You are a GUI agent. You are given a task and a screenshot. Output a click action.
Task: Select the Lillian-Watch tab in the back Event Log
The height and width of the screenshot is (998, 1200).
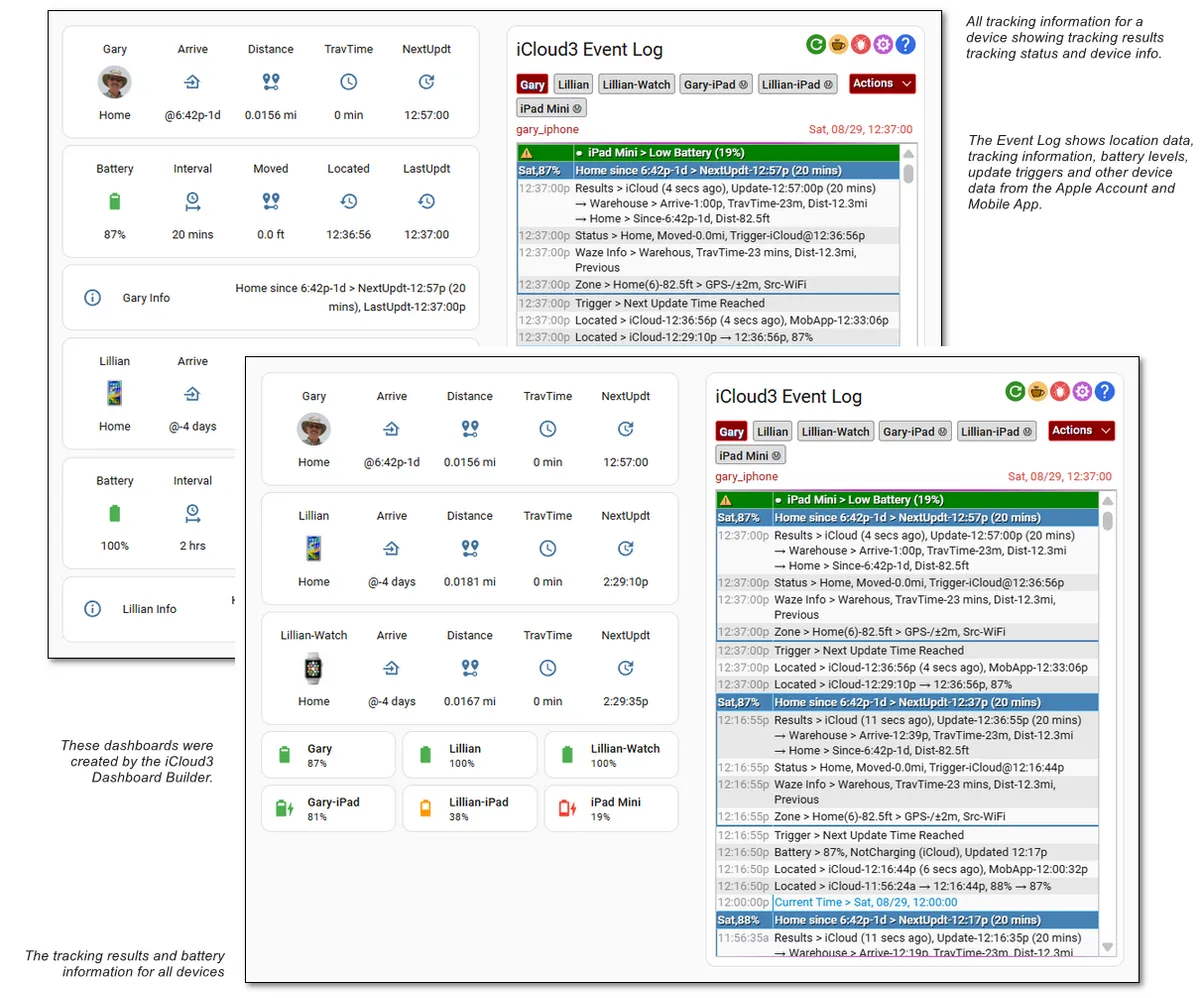coord(636,84)
